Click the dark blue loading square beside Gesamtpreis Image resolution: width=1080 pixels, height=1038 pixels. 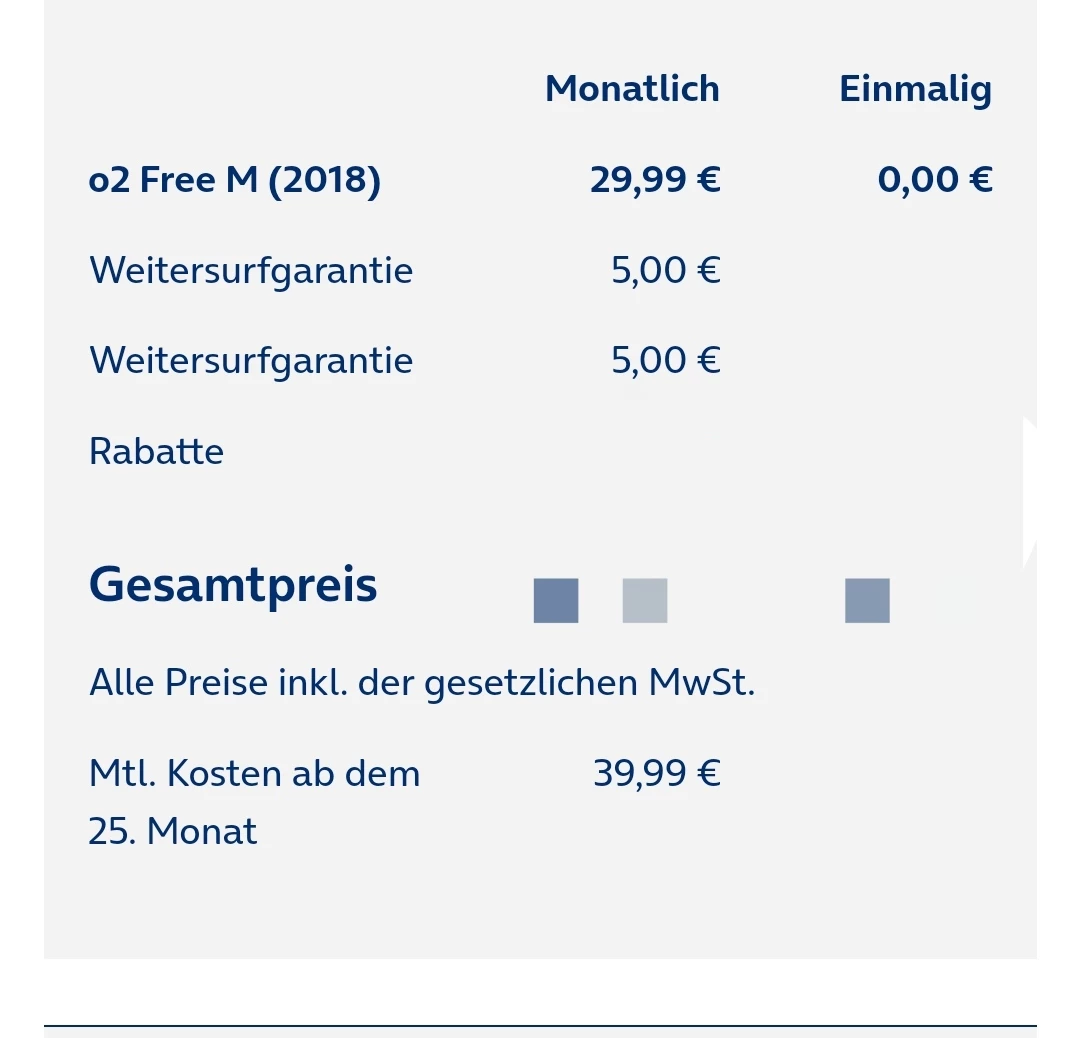556,601
